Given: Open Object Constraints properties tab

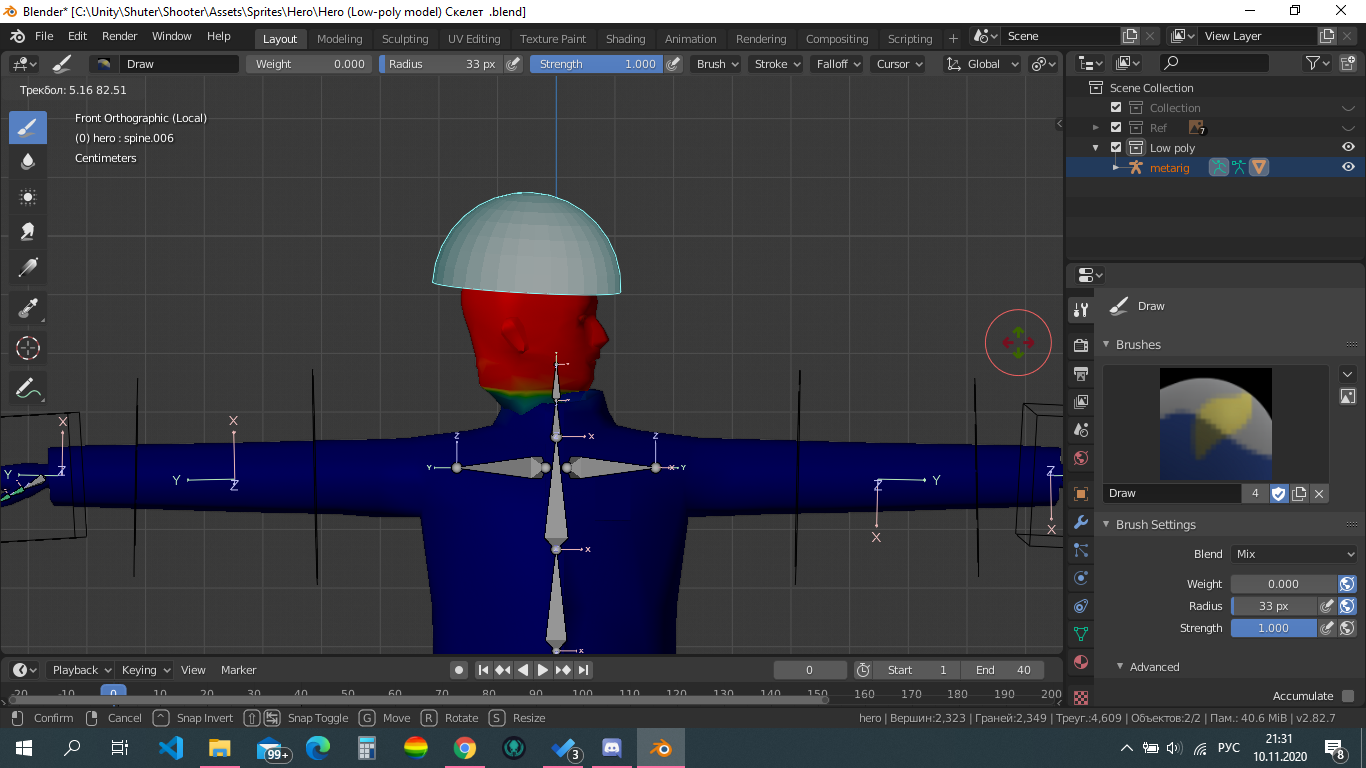Looking at the screenshot, I should coord(1080,606).
